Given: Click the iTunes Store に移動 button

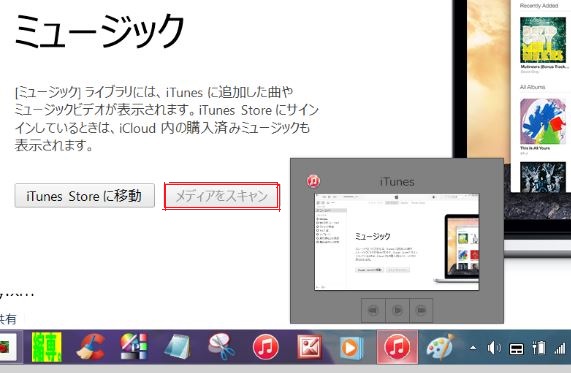Looking at the screenshot, I should tap(84, 196).
